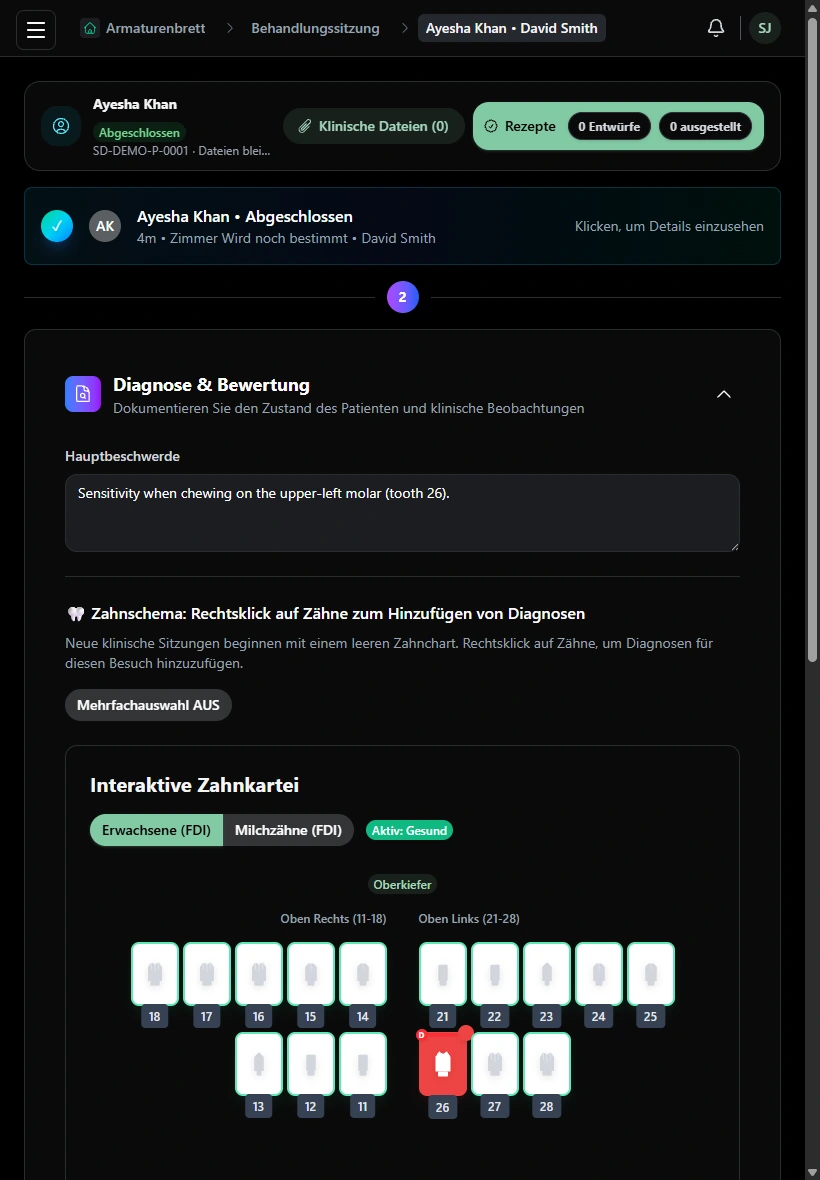The height and width of the screenshot is (1180, 820).
Task: Select tooth 23 in the chart
Action: [546, 974]
